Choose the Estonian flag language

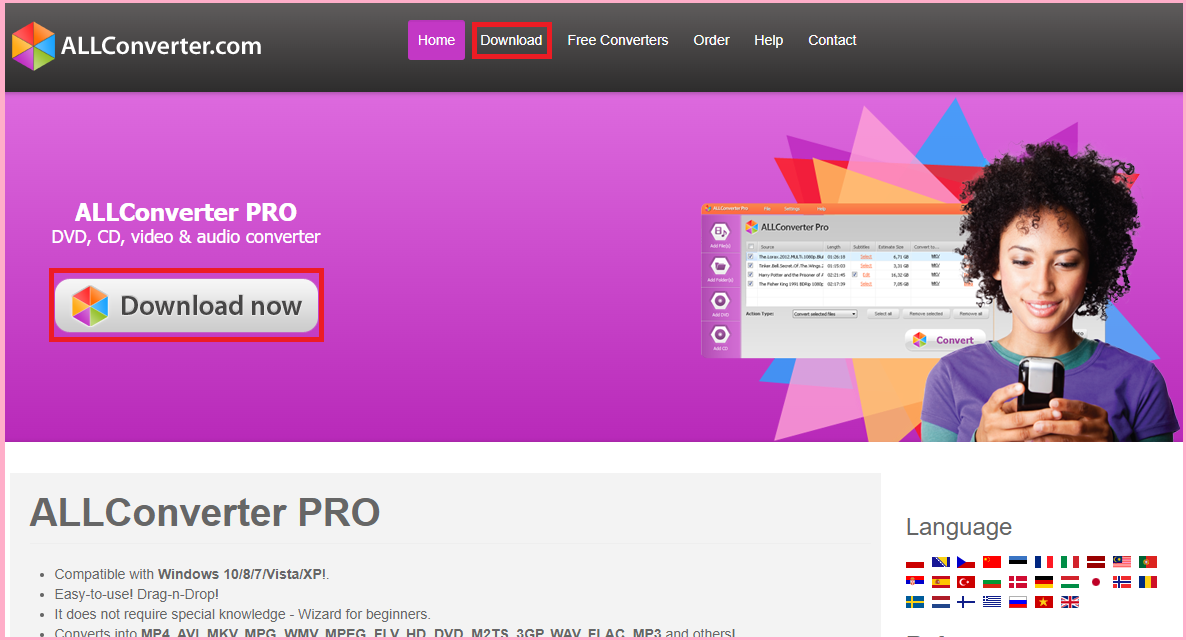(x=1018, y=562)
